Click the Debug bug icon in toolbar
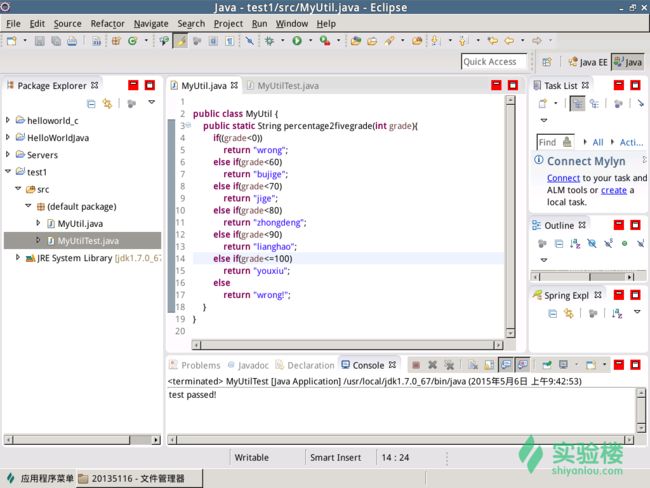The height and width of the screenshot is (488, 650). click(269, 41)
